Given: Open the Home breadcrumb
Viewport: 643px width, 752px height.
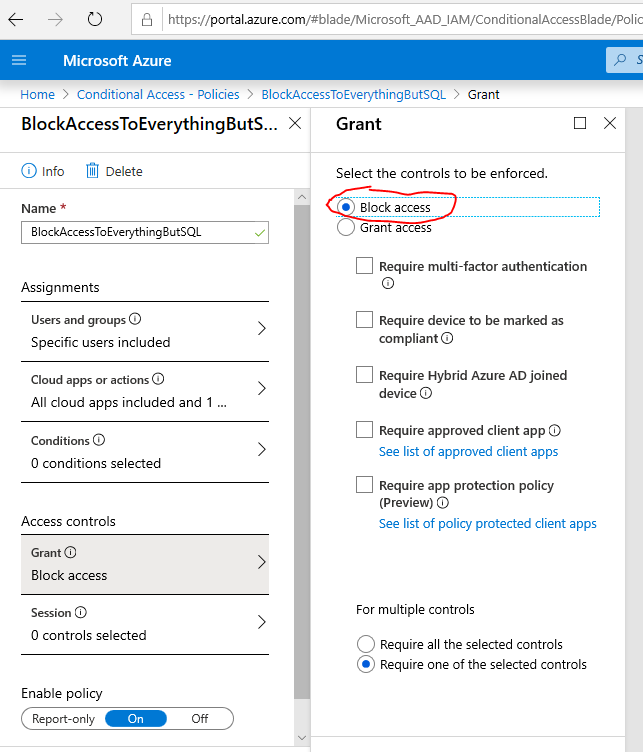Looking at the screenshot, I should (38, 95).
